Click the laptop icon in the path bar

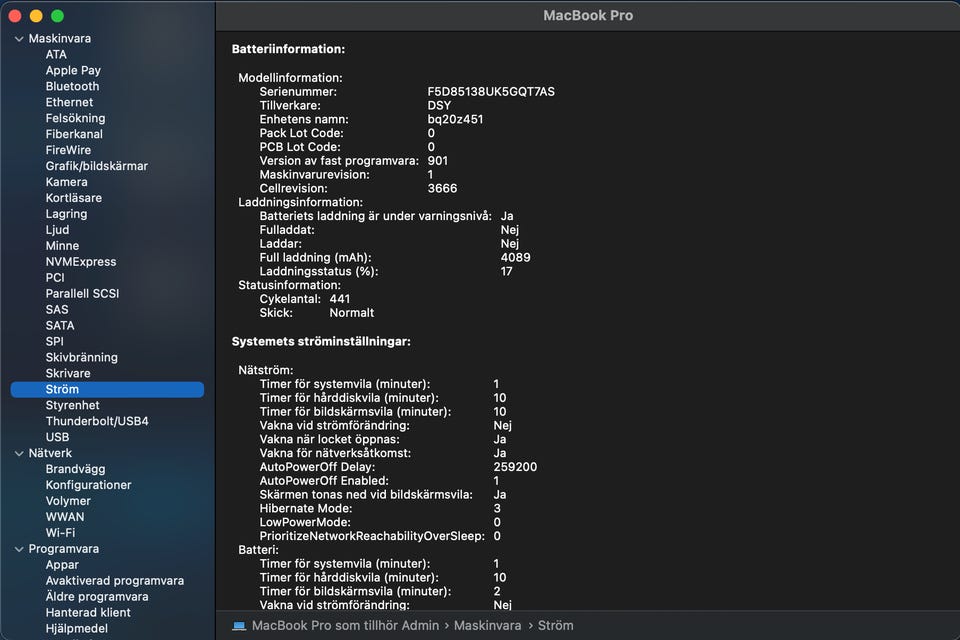tap(239, 625)
